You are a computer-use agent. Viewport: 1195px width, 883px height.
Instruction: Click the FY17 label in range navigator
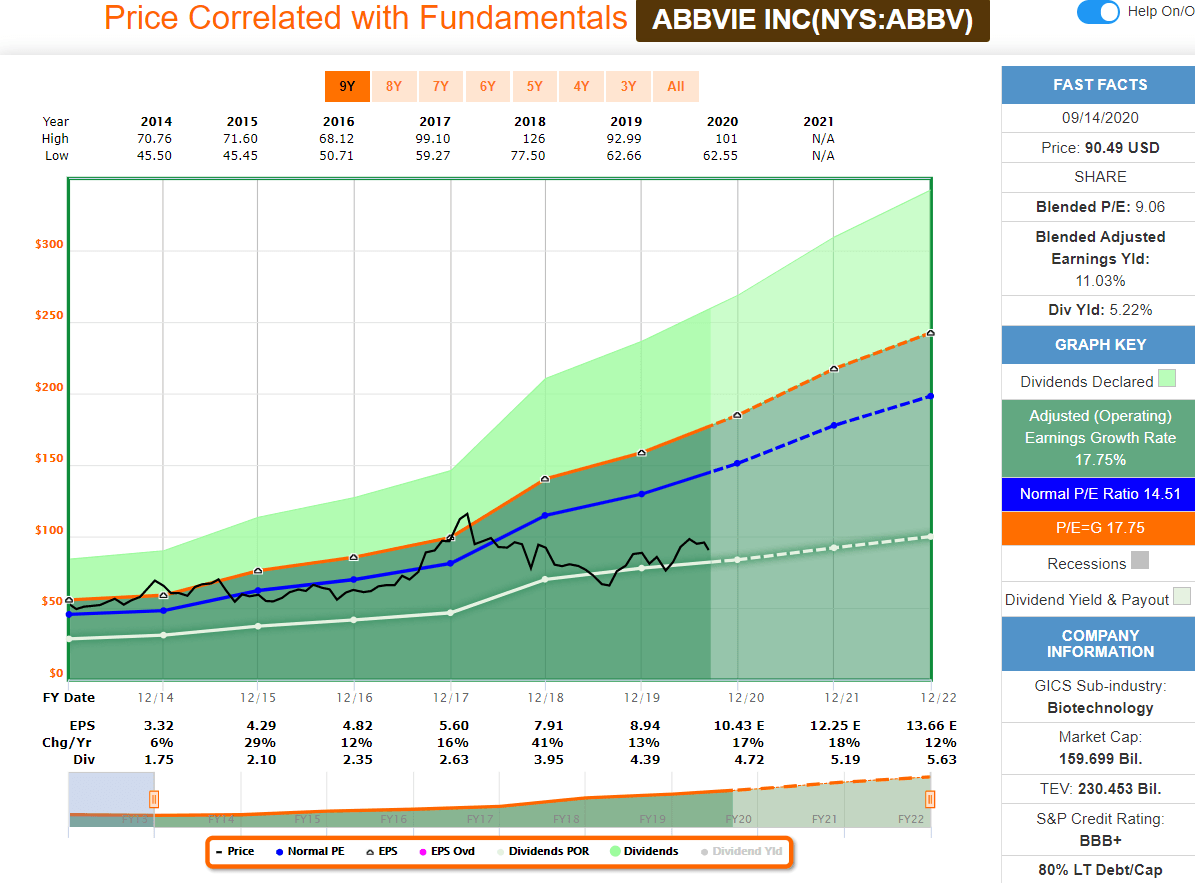479,819
